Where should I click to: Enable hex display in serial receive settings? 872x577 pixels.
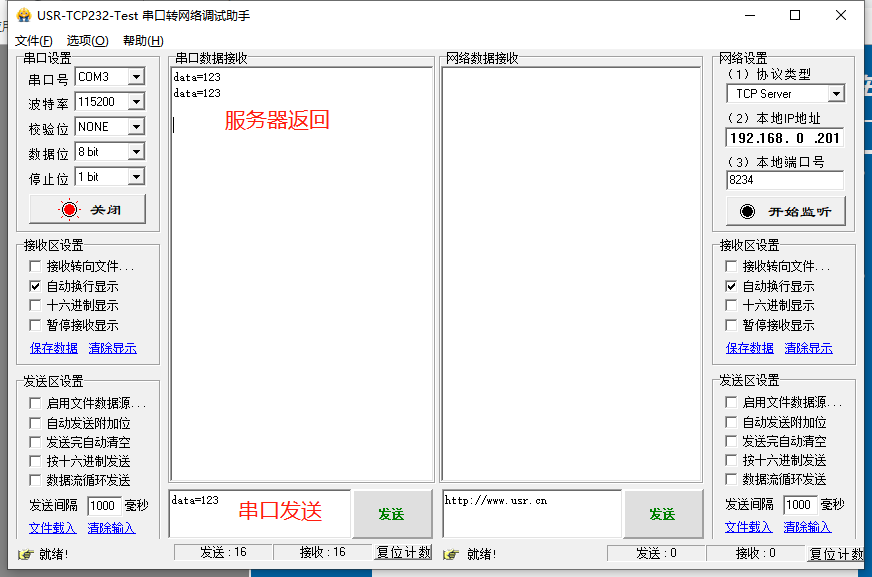click(36, 306)
